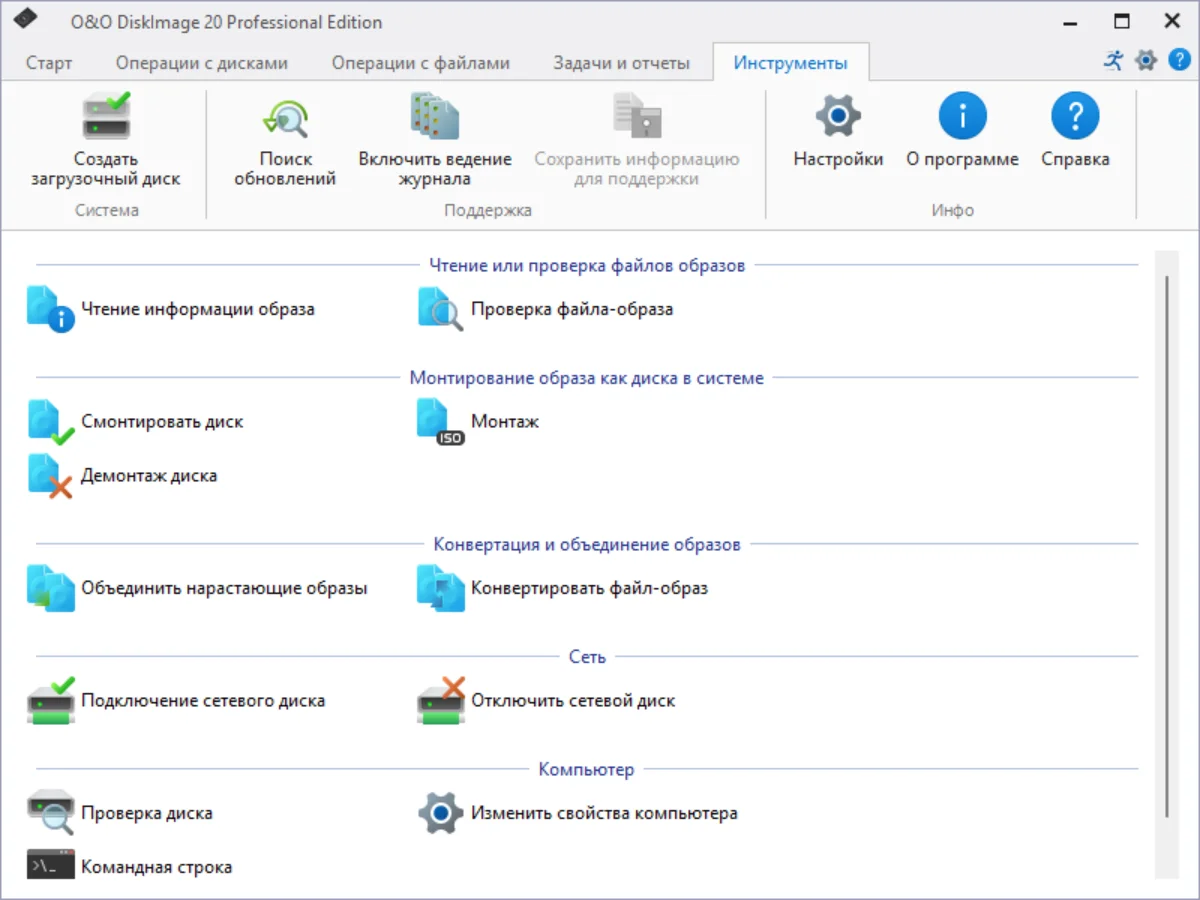Image resolution: width=1200 pixels, height=900 pixels.
Task: Click the Чтение информации образа icon
Action: point(51,309)
